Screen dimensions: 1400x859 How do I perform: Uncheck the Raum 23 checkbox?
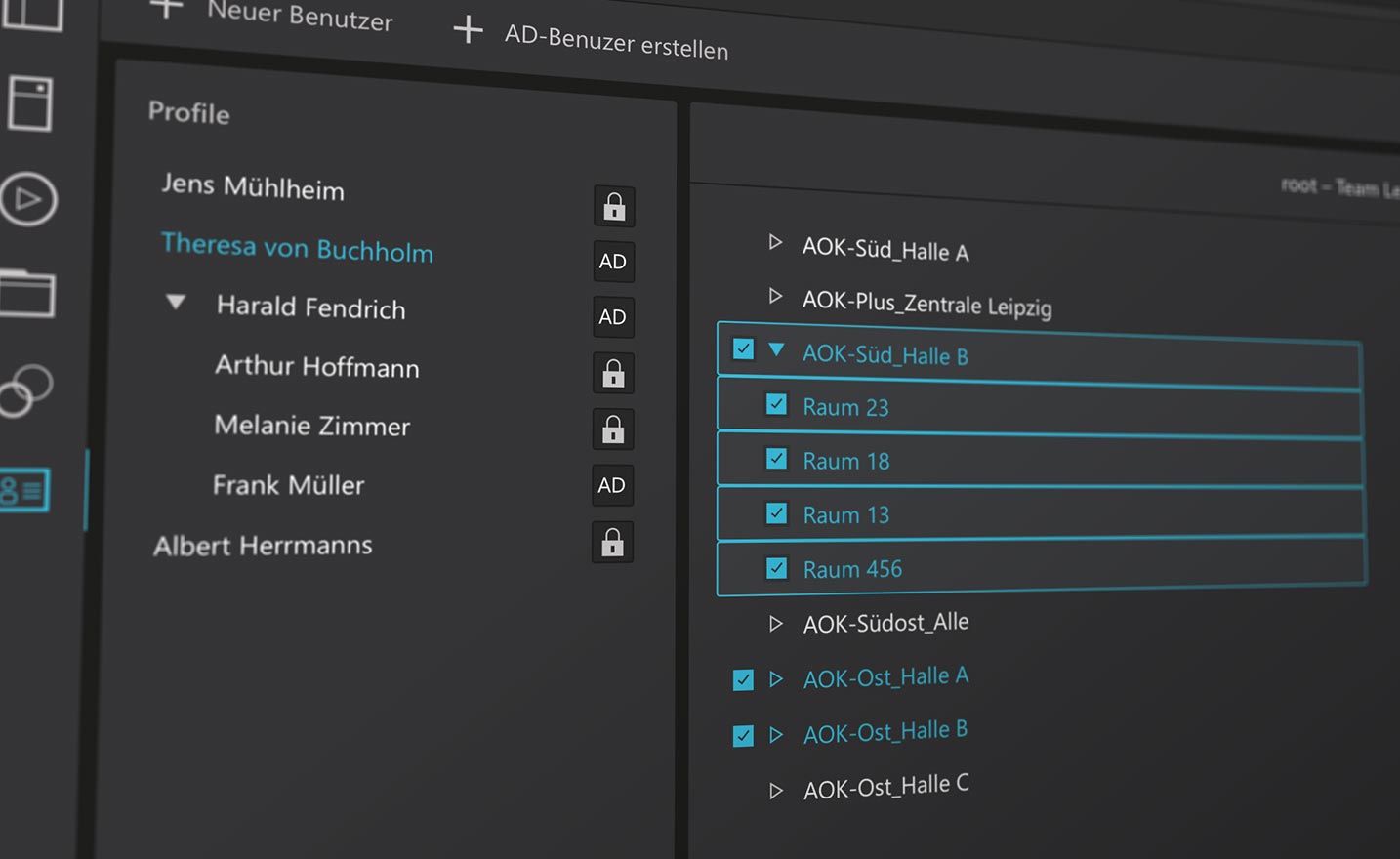point(776,403)
